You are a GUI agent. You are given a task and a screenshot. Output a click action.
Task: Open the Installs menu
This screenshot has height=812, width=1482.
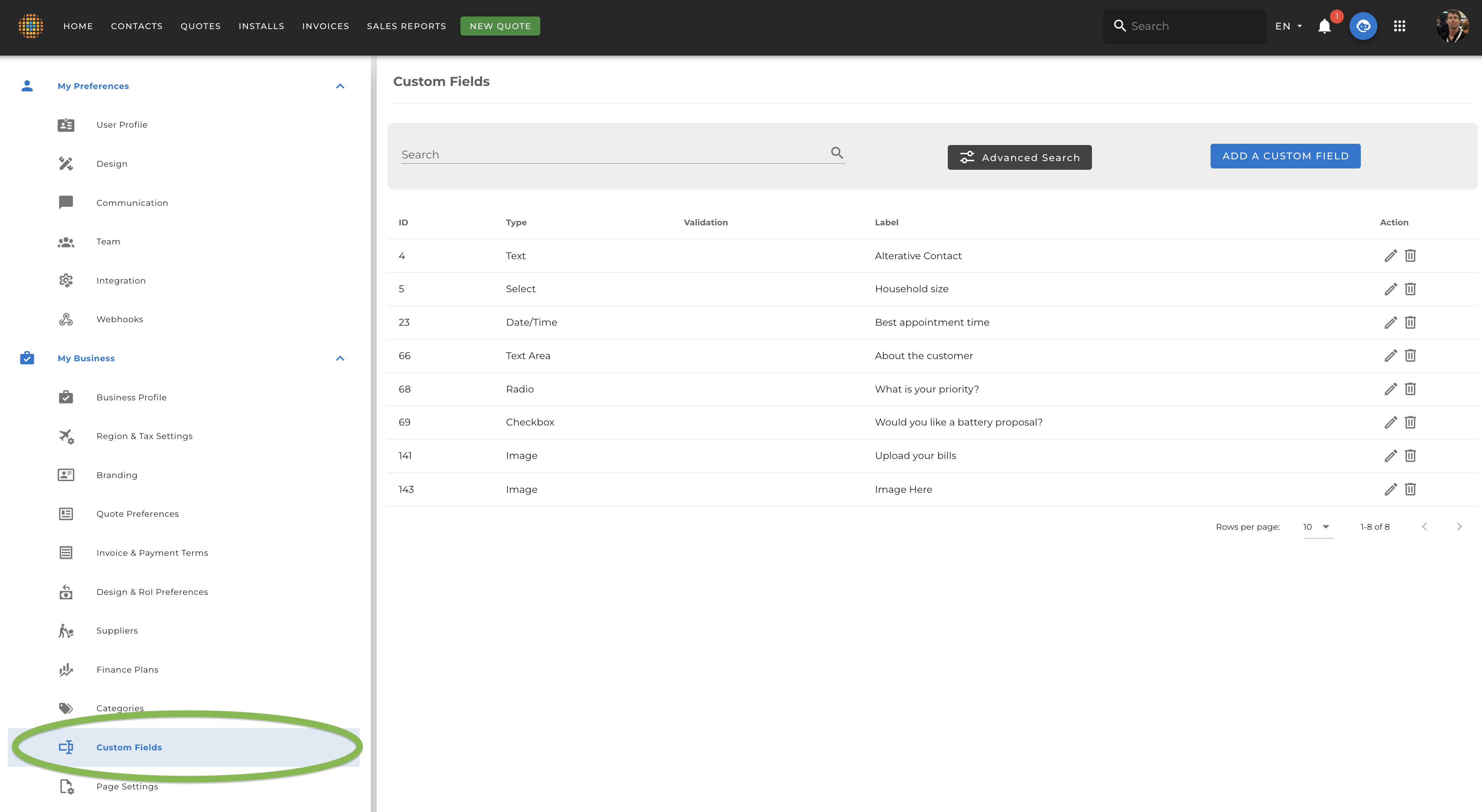coord(261,26)
